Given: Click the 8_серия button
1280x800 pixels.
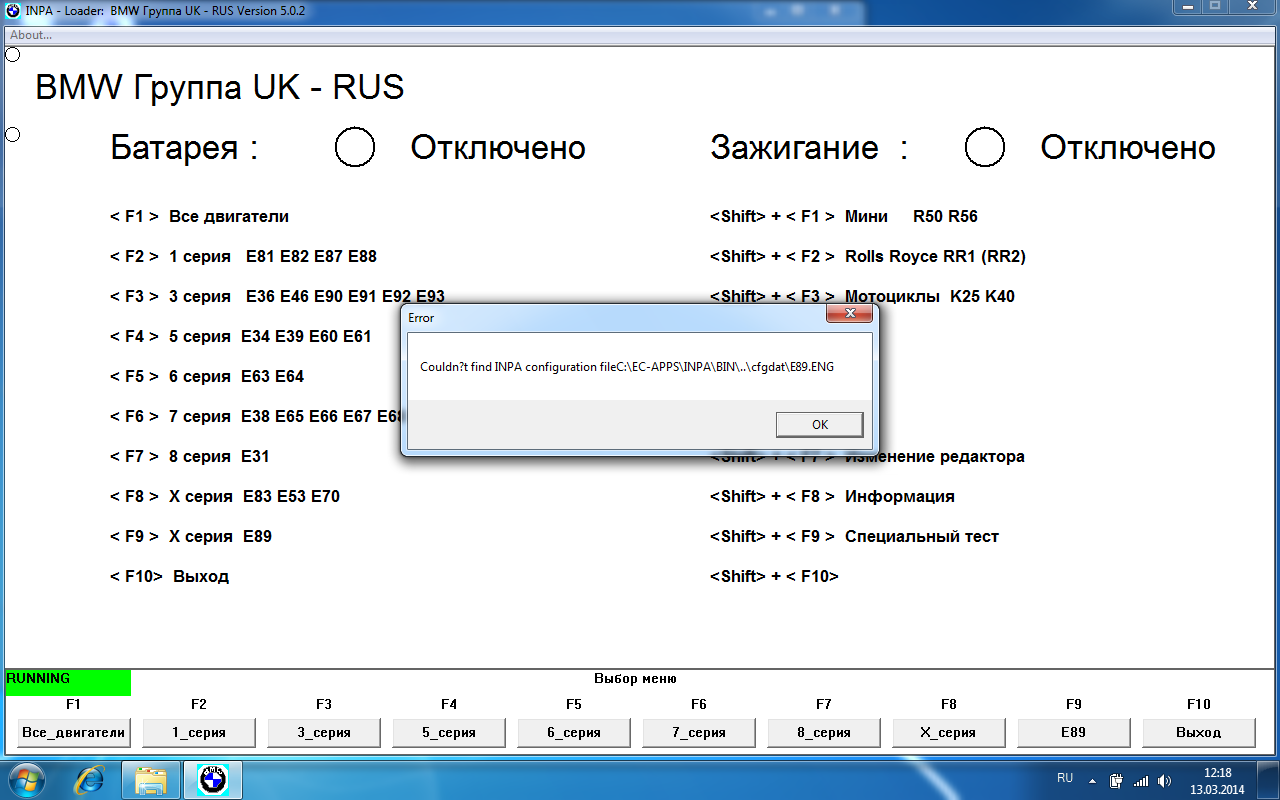Looking at the screenshot, I should (824, 732).
